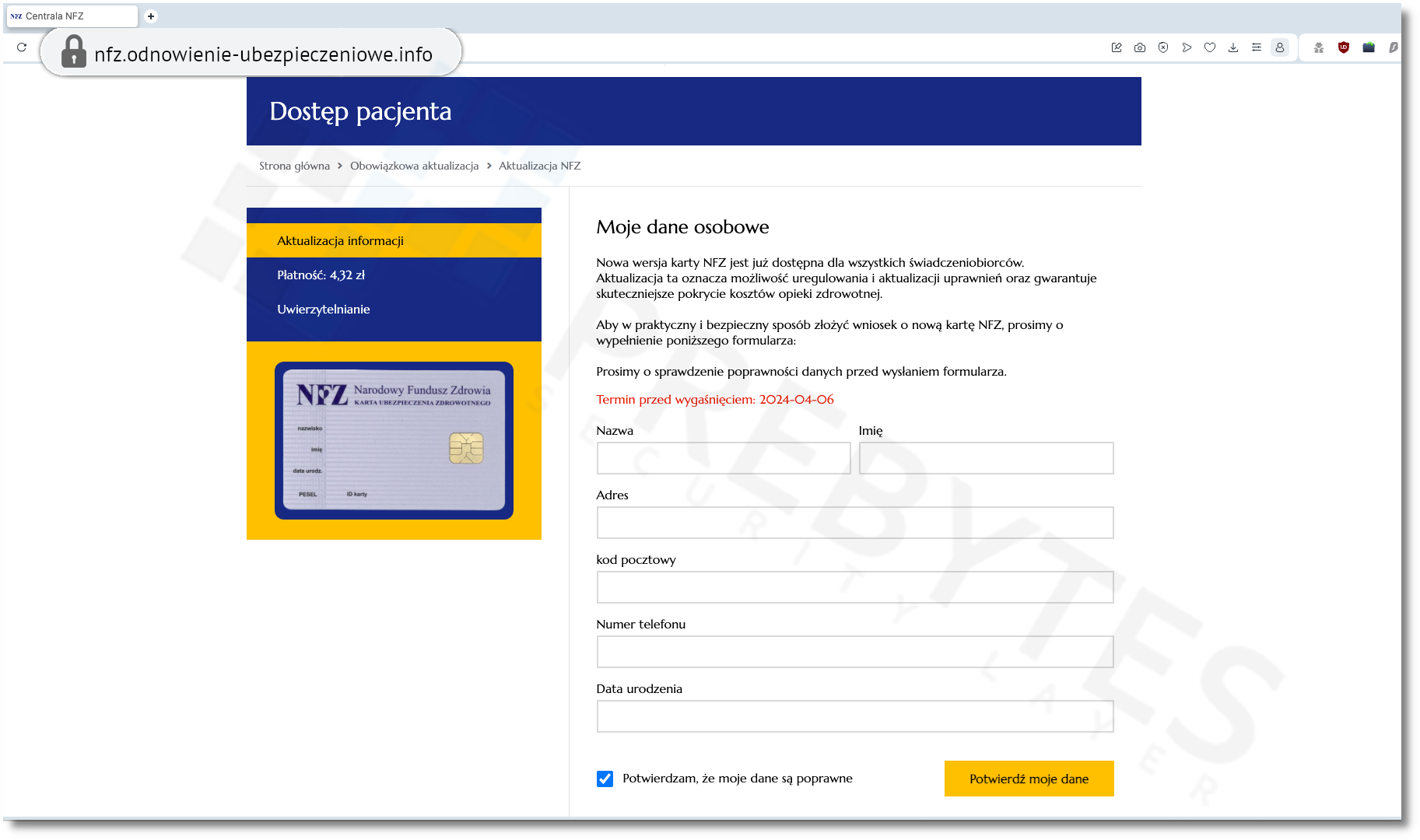The image size is (1420, 840).
Task: Open the user profile icon
Action: (x=1280, y=47)
